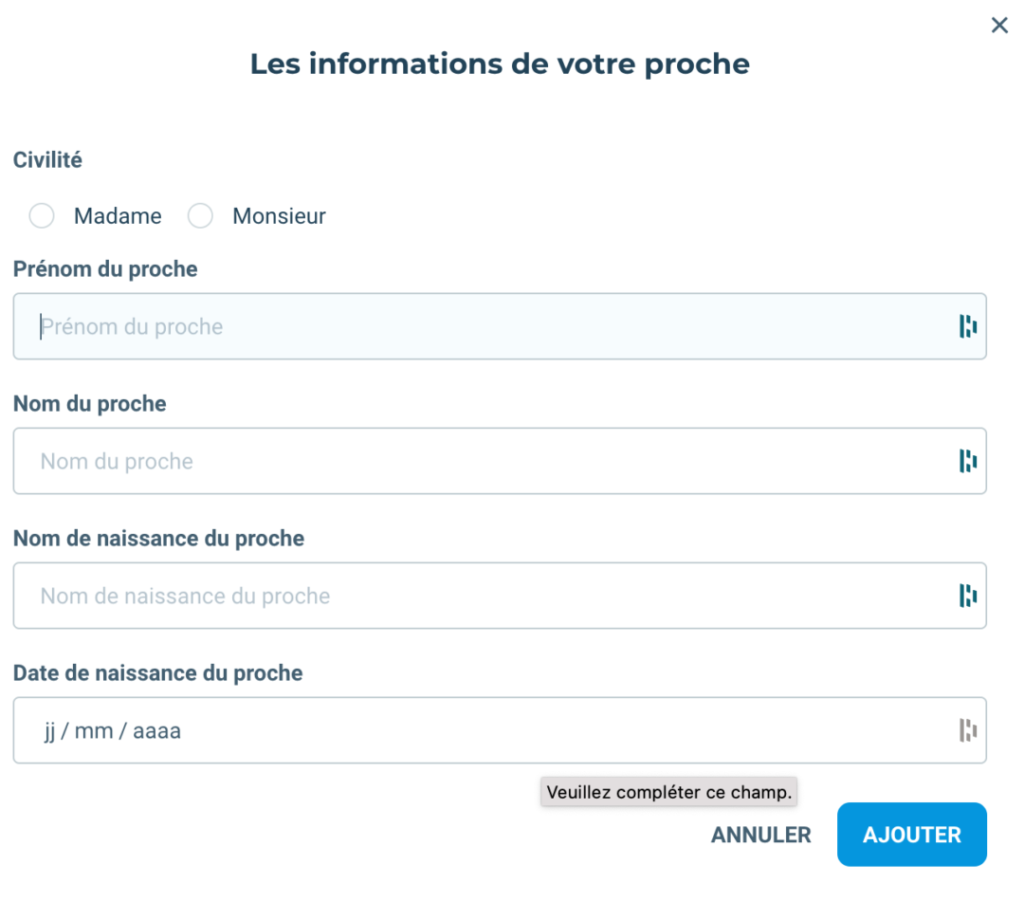The image size is (1024, 901).
Task: Select the Madame radio button
Action: click(x=42, y=216)
